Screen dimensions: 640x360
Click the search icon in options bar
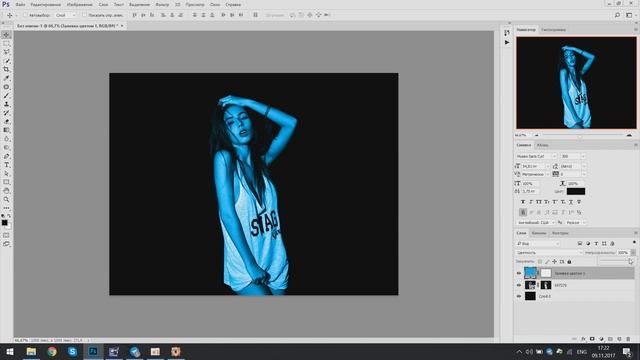(617, 15)
